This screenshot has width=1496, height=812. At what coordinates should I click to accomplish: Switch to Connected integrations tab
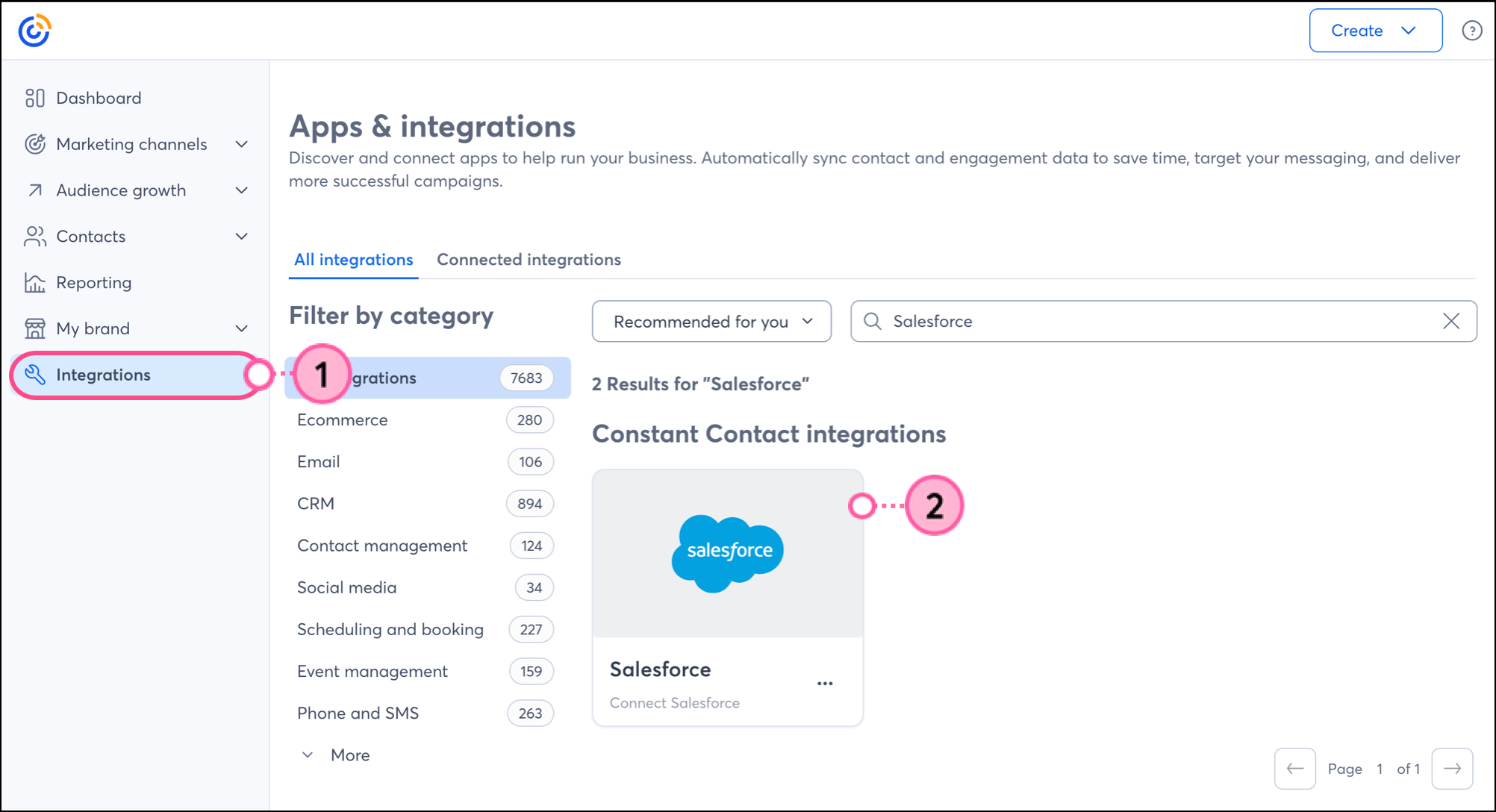pyautogui.click(x=529, y=260)
